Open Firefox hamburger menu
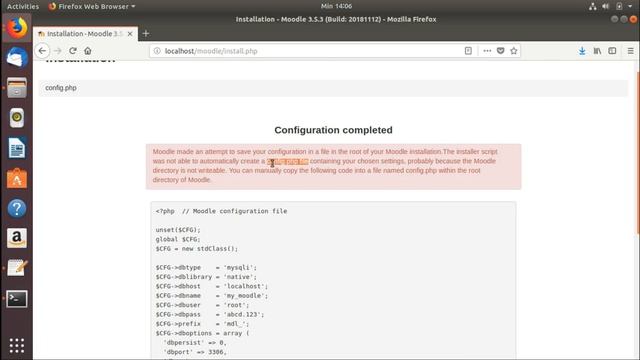The height and width of the screenshot is (360, 640). click(x=631, y=51)
